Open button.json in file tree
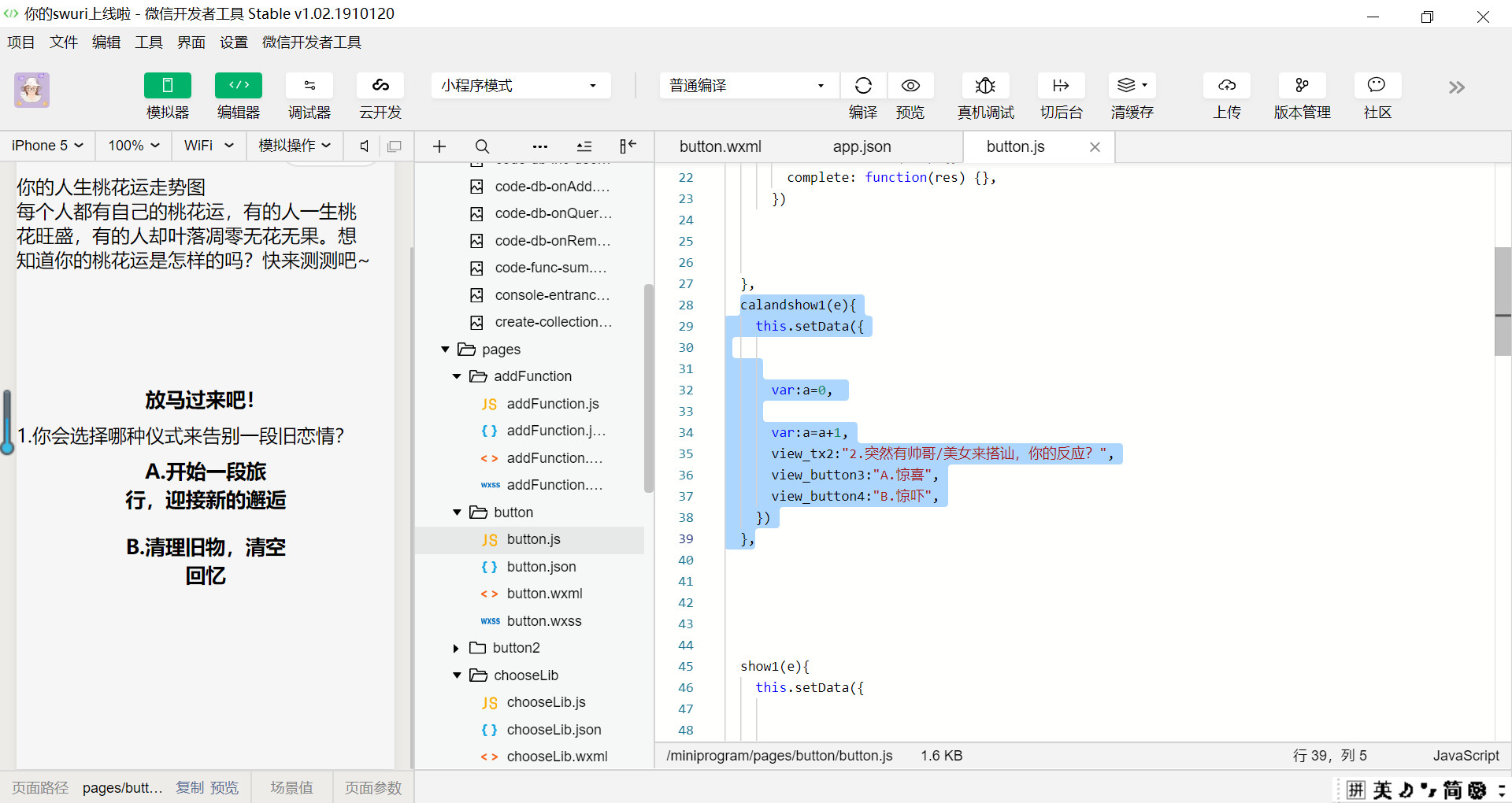 pyautogui.click(x=541, y=567)
